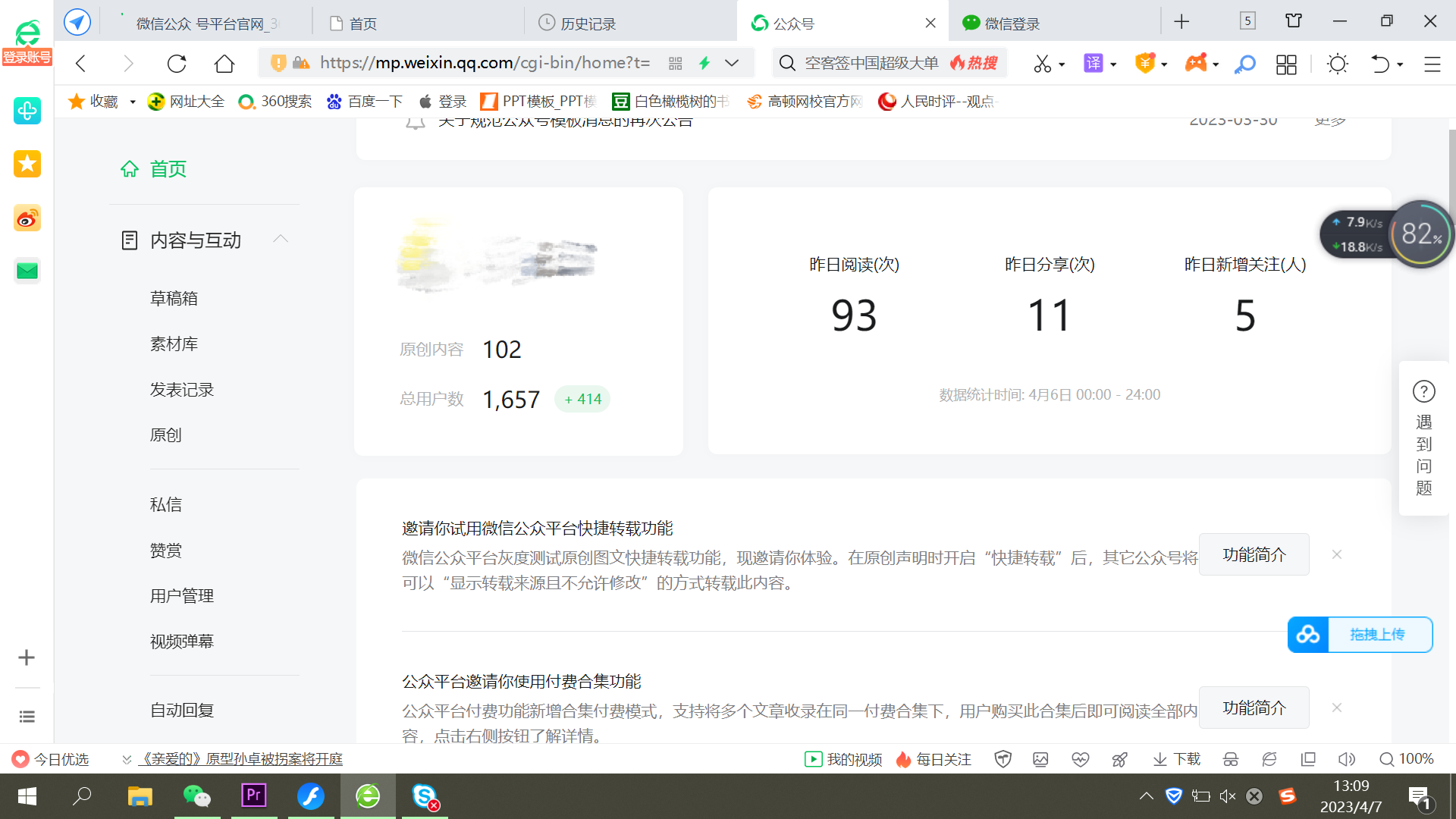Image resolution: width=1456 pixels, height=819 pixels.
Task: Toggle eye-protection brightness mode
Action: pos(1338,64)
